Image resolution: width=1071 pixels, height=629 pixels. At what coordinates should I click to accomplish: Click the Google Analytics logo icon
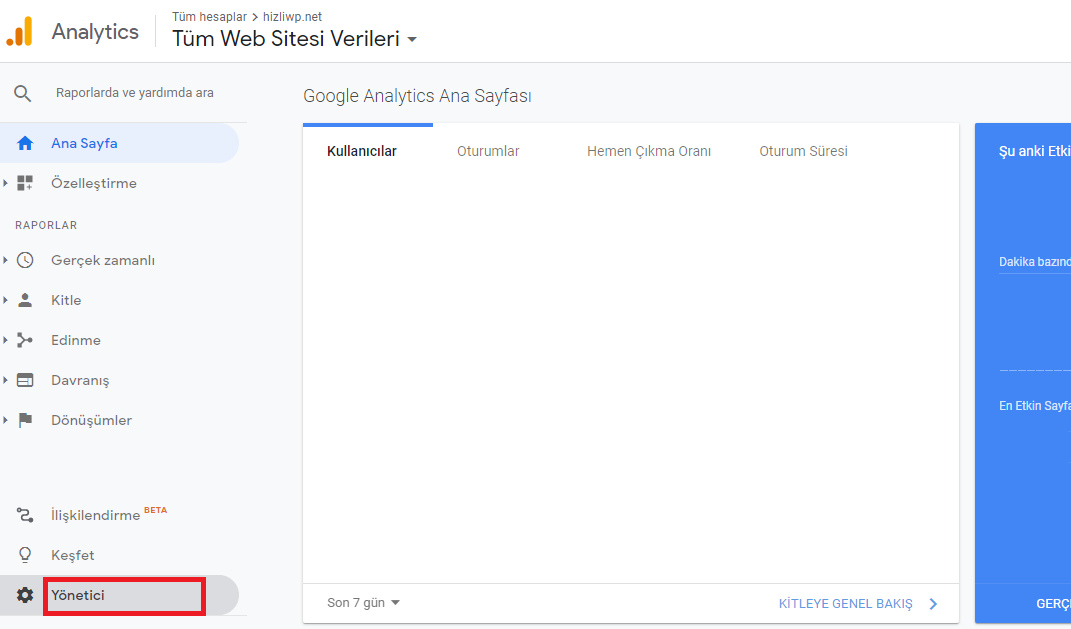pos(20,32)
